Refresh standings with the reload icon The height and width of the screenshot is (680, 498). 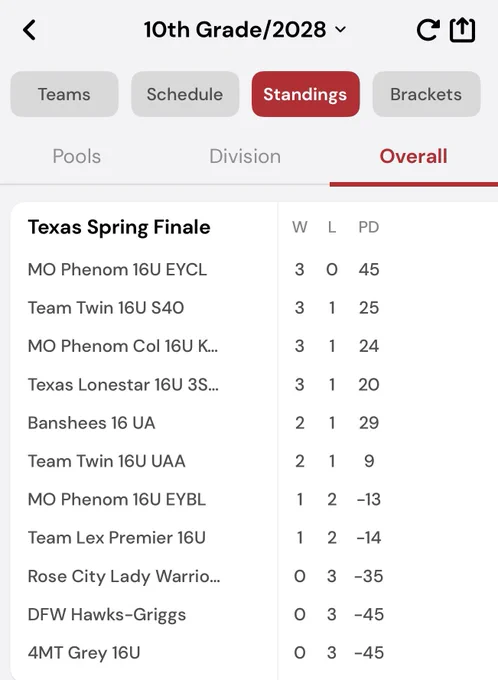point(428,30)
